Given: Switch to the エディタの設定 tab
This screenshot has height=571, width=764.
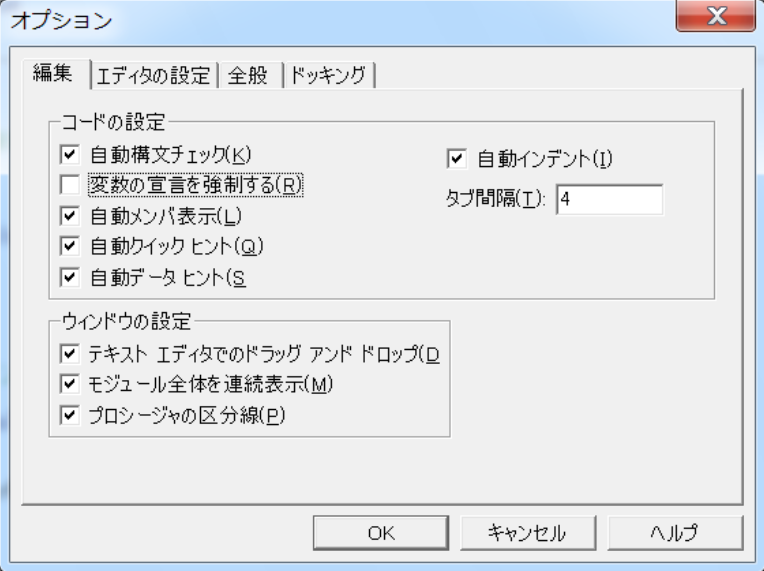Looking at the screenshot, I should [x=154, y=75].
